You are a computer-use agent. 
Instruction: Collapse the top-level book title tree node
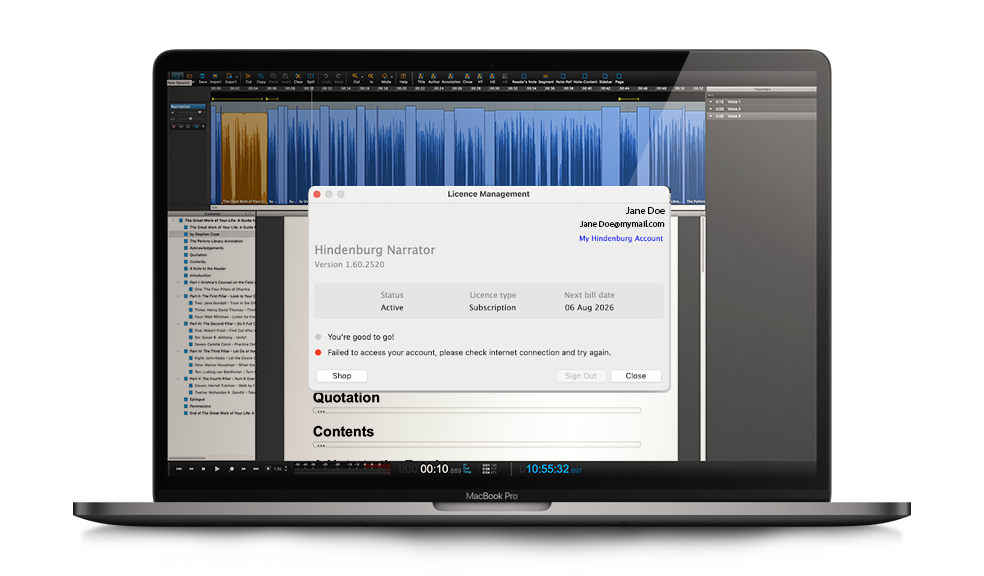174,220
